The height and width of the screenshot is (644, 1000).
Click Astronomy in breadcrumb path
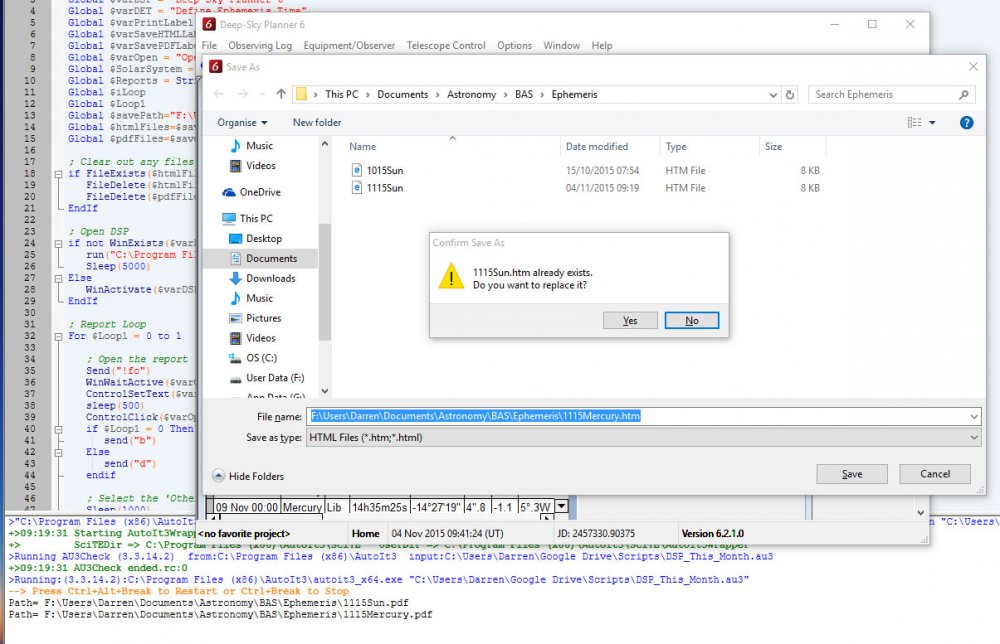tap(471, 94)
